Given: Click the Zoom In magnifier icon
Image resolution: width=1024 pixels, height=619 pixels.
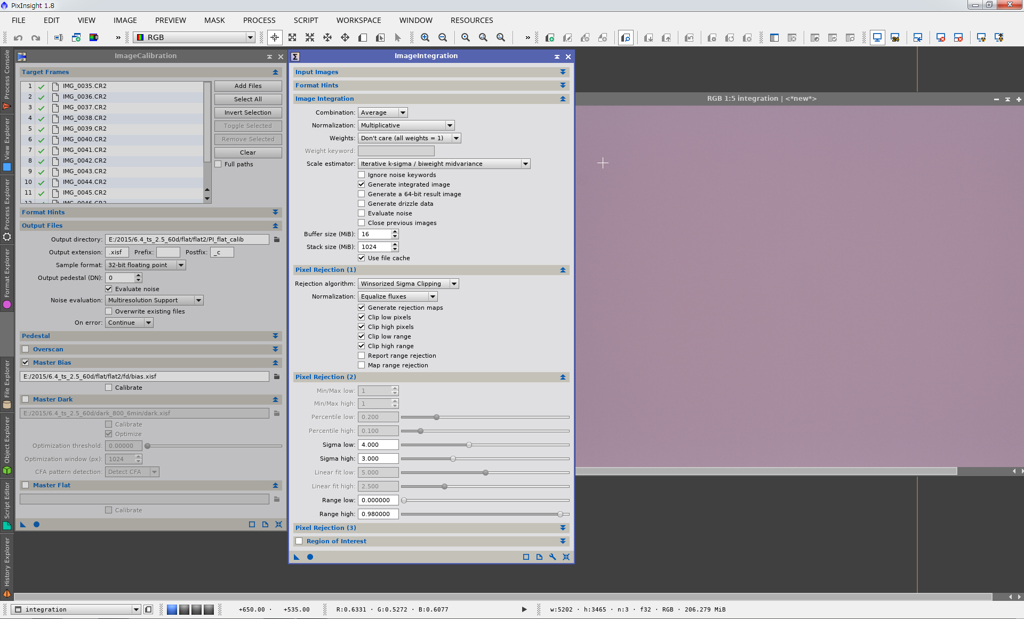Looking at the screenshot, I should point(425,38).
